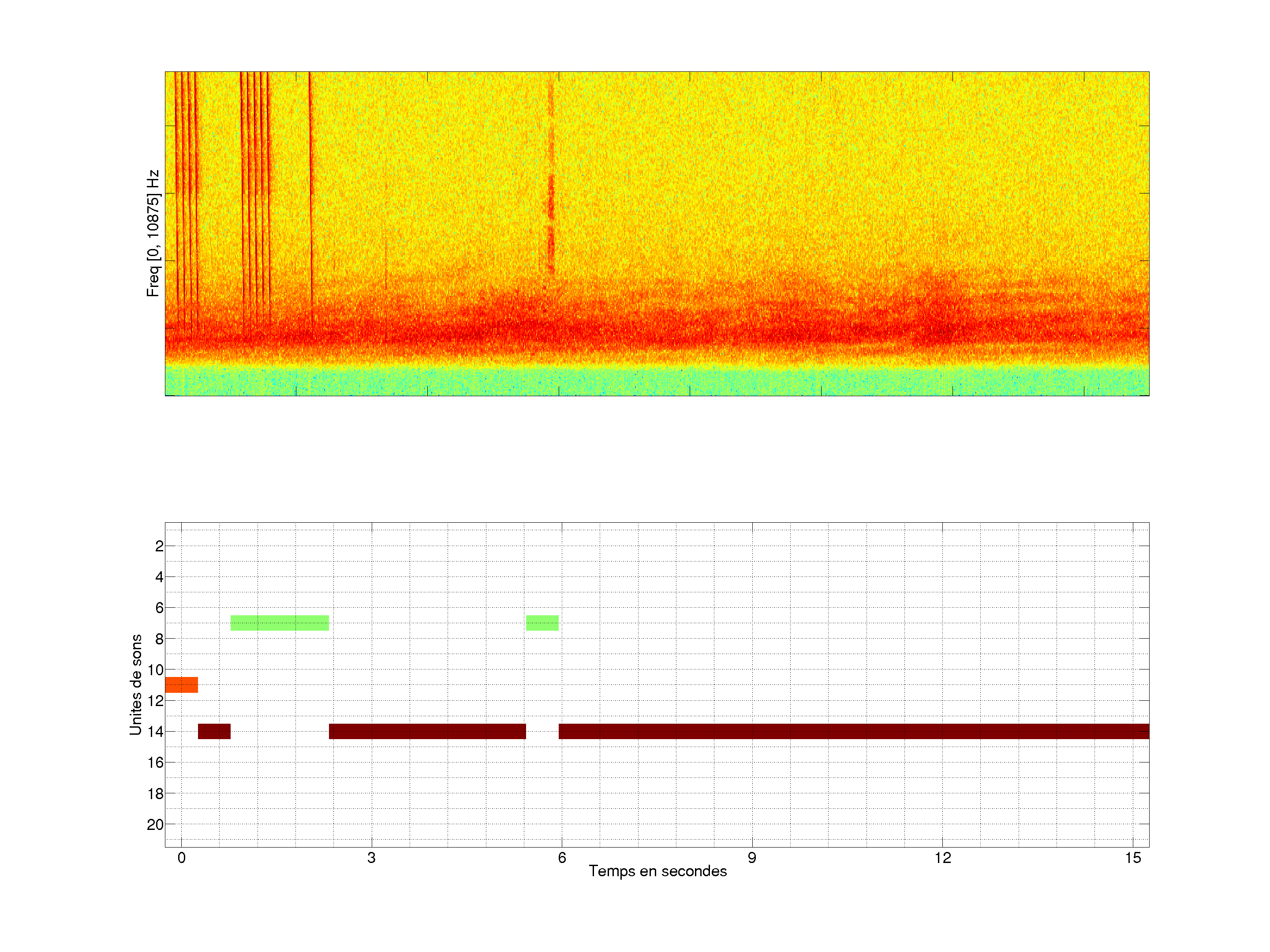Image resolution: width=1270 pixels, height=952 pixels.
Task: Click the y-axis tick label 20
Action: 155,825
